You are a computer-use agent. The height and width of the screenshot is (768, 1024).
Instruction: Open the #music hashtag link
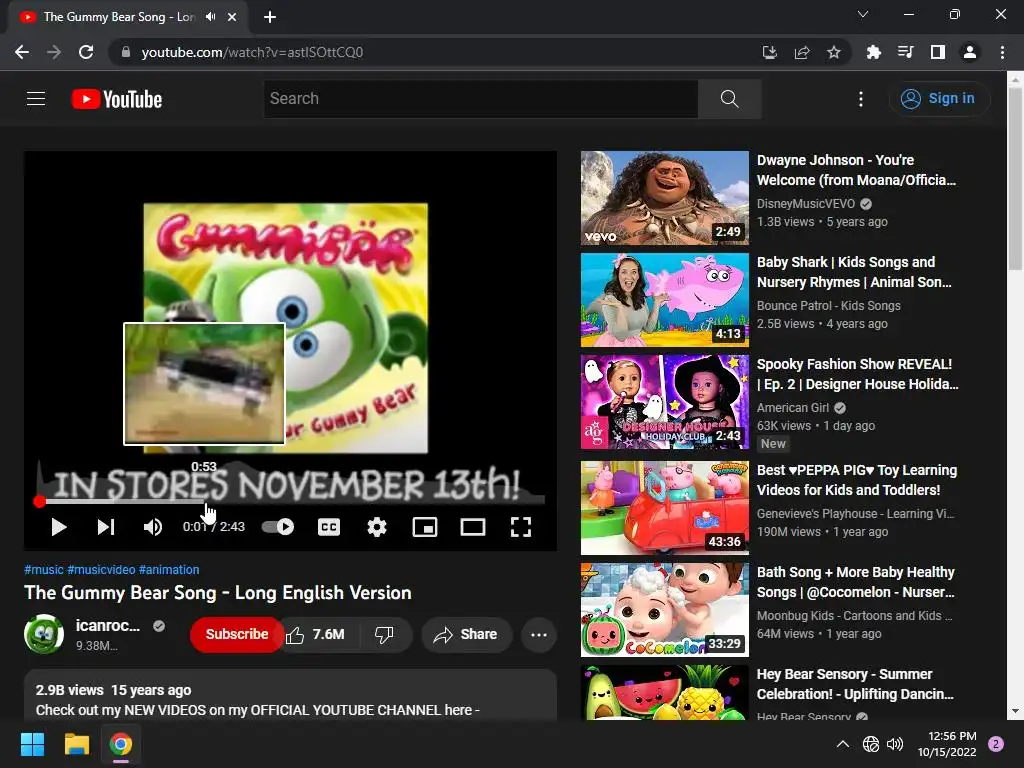[44, 569]
